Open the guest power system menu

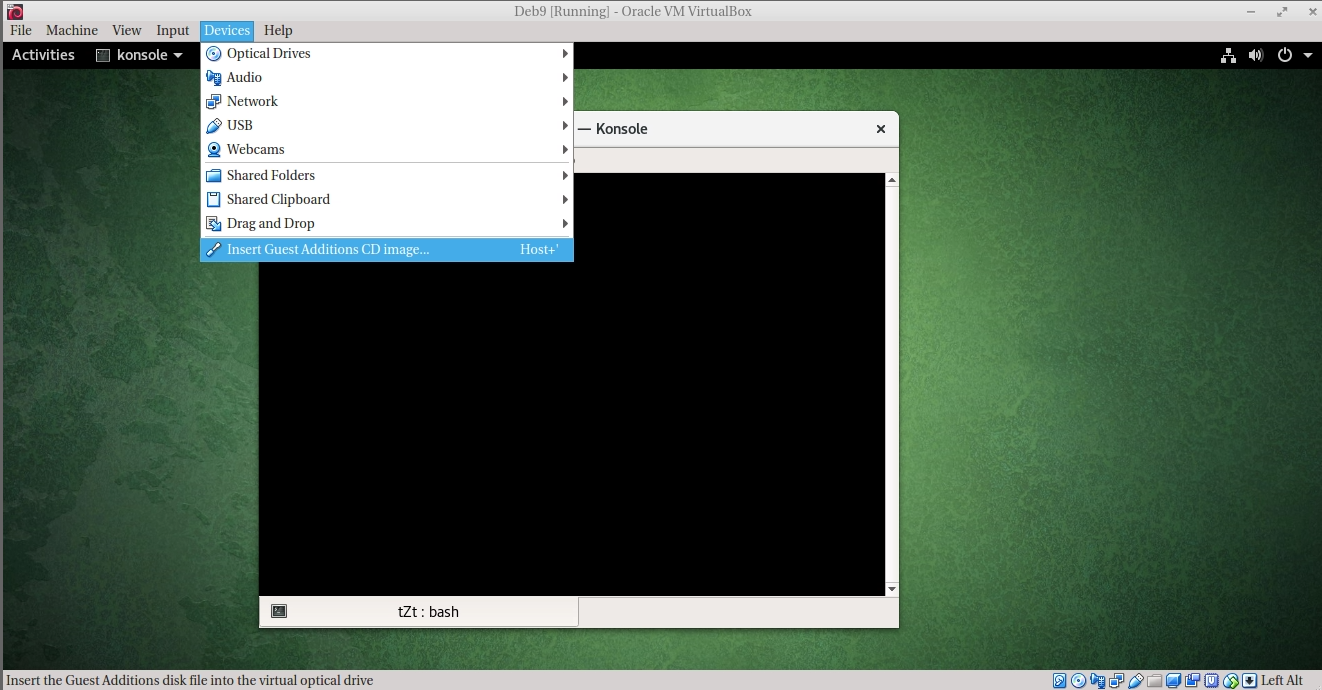click(x=1295, y=55)
